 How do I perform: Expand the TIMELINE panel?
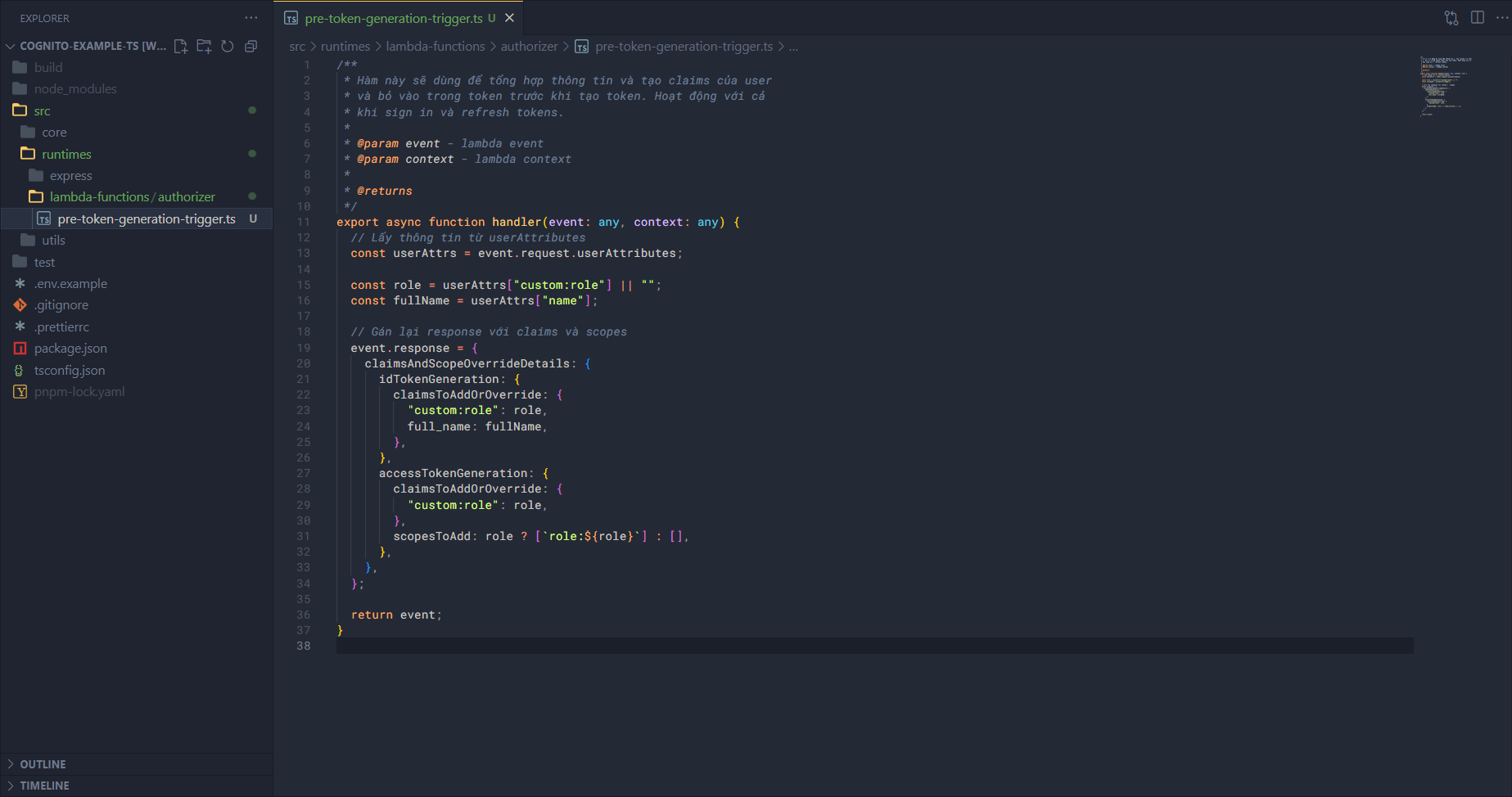[44, 786]
